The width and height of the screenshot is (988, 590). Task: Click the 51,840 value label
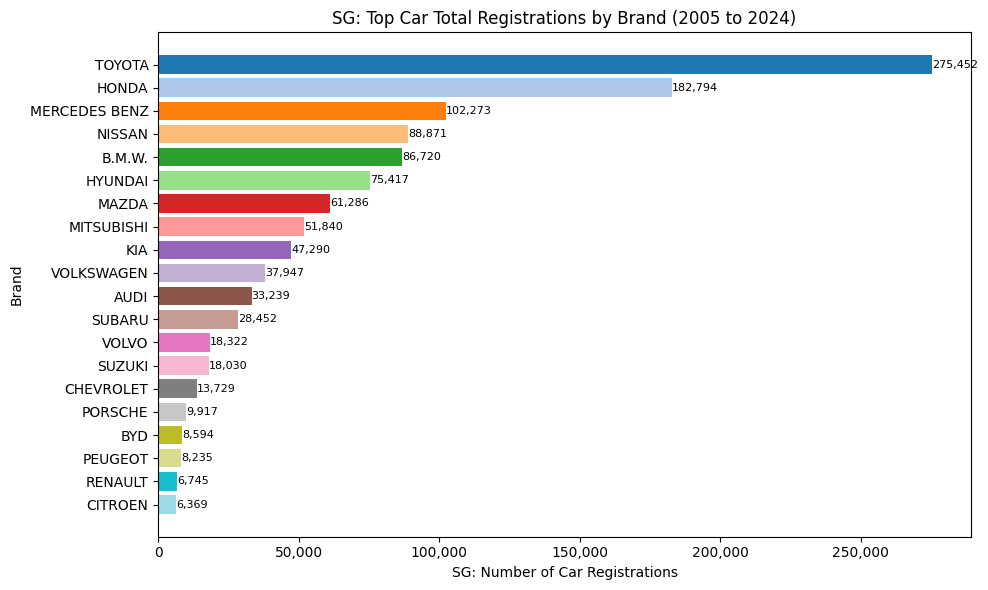pyautogui.click(x=324, y=226)
